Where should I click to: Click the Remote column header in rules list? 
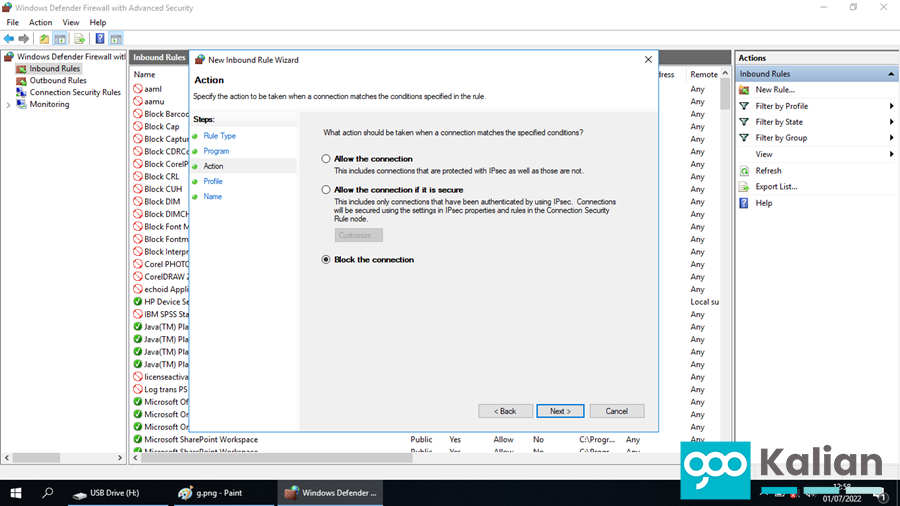[704, 75]
